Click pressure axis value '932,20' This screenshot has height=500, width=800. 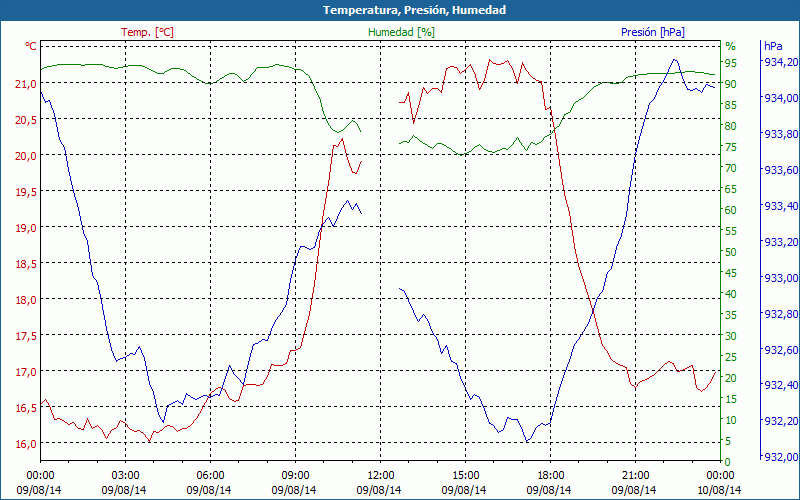click(x=780, y=421)
